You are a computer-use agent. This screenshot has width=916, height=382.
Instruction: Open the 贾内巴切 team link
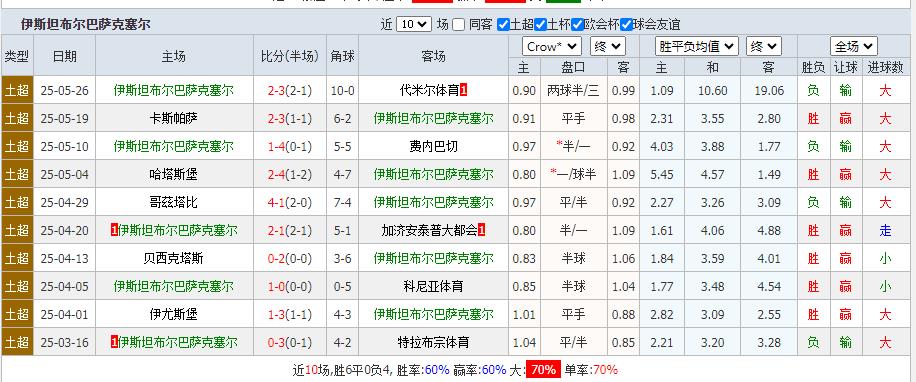point(433,147)
